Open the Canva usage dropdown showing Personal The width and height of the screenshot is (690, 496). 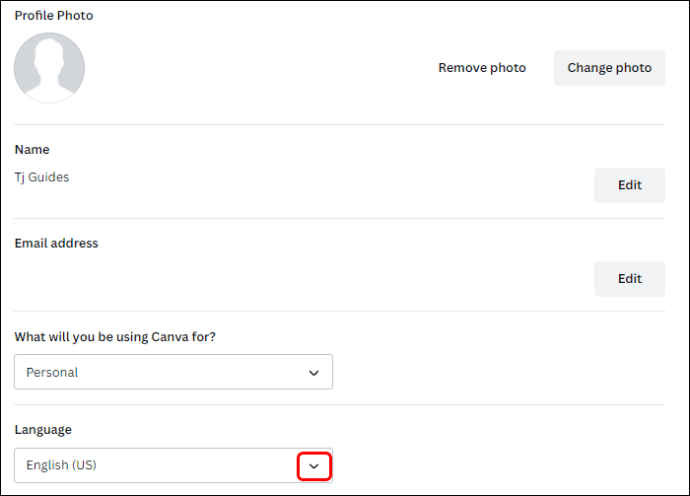[x=173, y=372]
